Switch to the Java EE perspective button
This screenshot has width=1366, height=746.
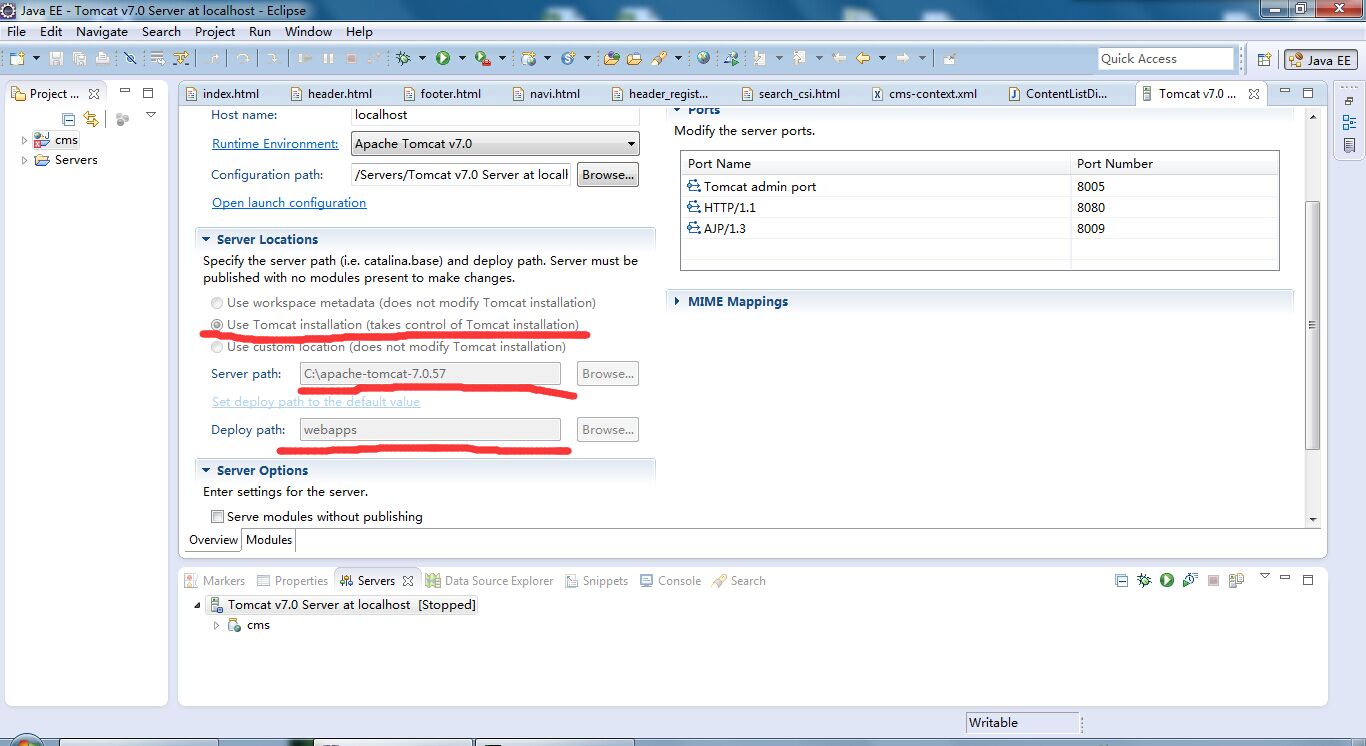click(x=1321, y=60)
